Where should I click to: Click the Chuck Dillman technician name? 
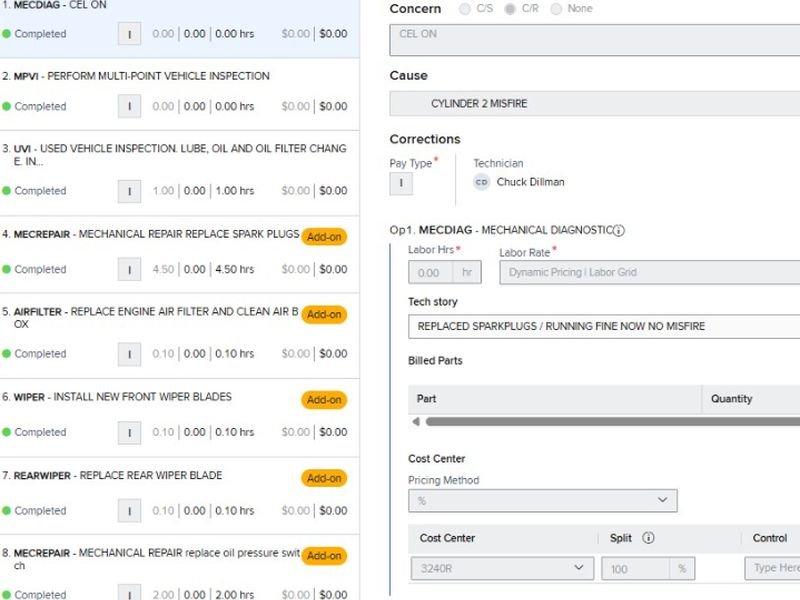pos(531,182)
